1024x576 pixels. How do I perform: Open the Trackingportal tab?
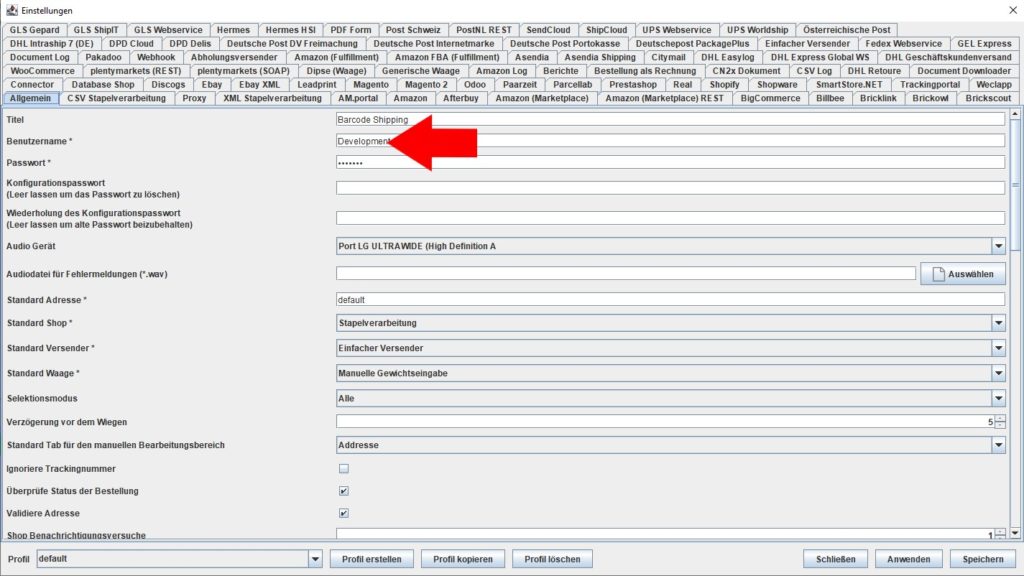(x=929, y=84)
